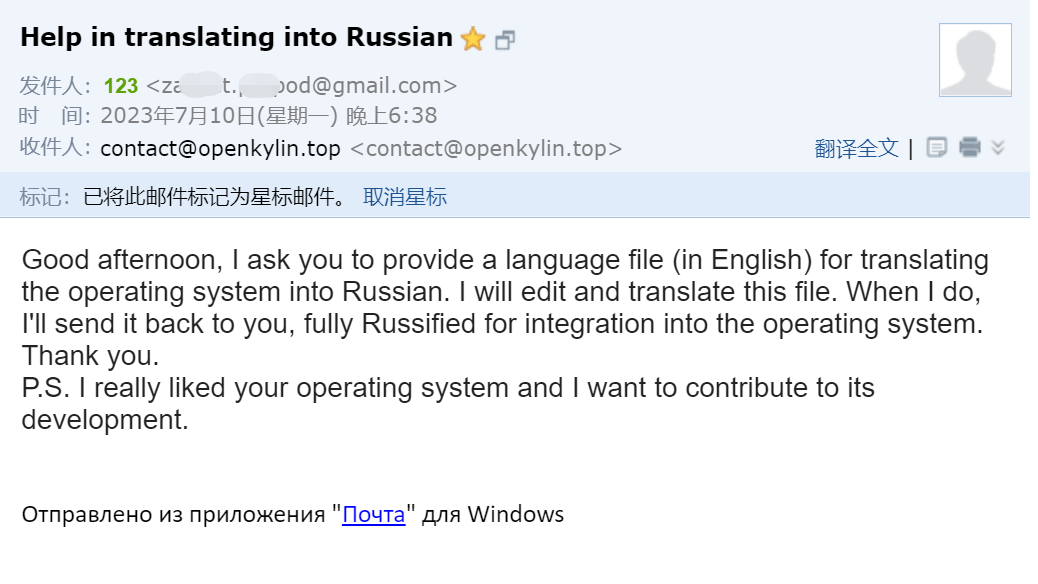The image size is (1038, 584).
Task: Click the subject 'Help in translating into Russian'
Action: (236, 38)
